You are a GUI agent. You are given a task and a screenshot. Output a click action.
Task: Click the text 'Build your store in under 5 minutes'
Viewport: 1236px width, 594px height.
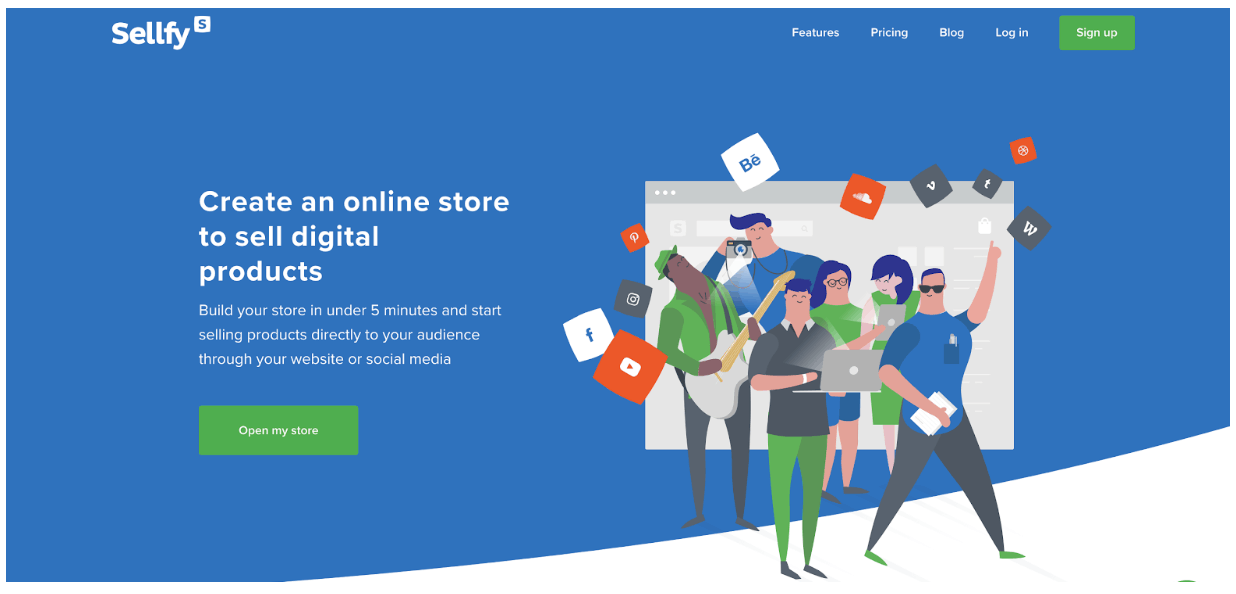[x=319, y=310]
